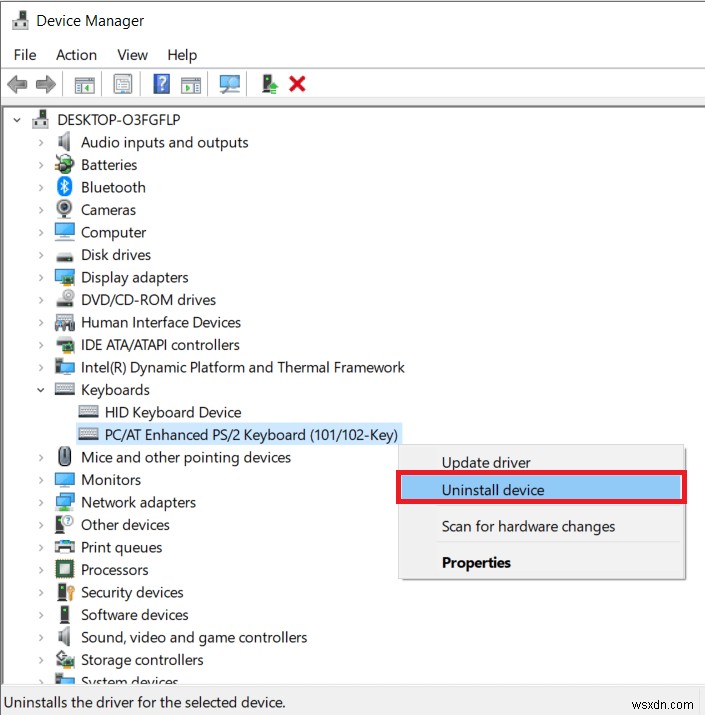Select the Human Interface Devices label

pos(161,322)
